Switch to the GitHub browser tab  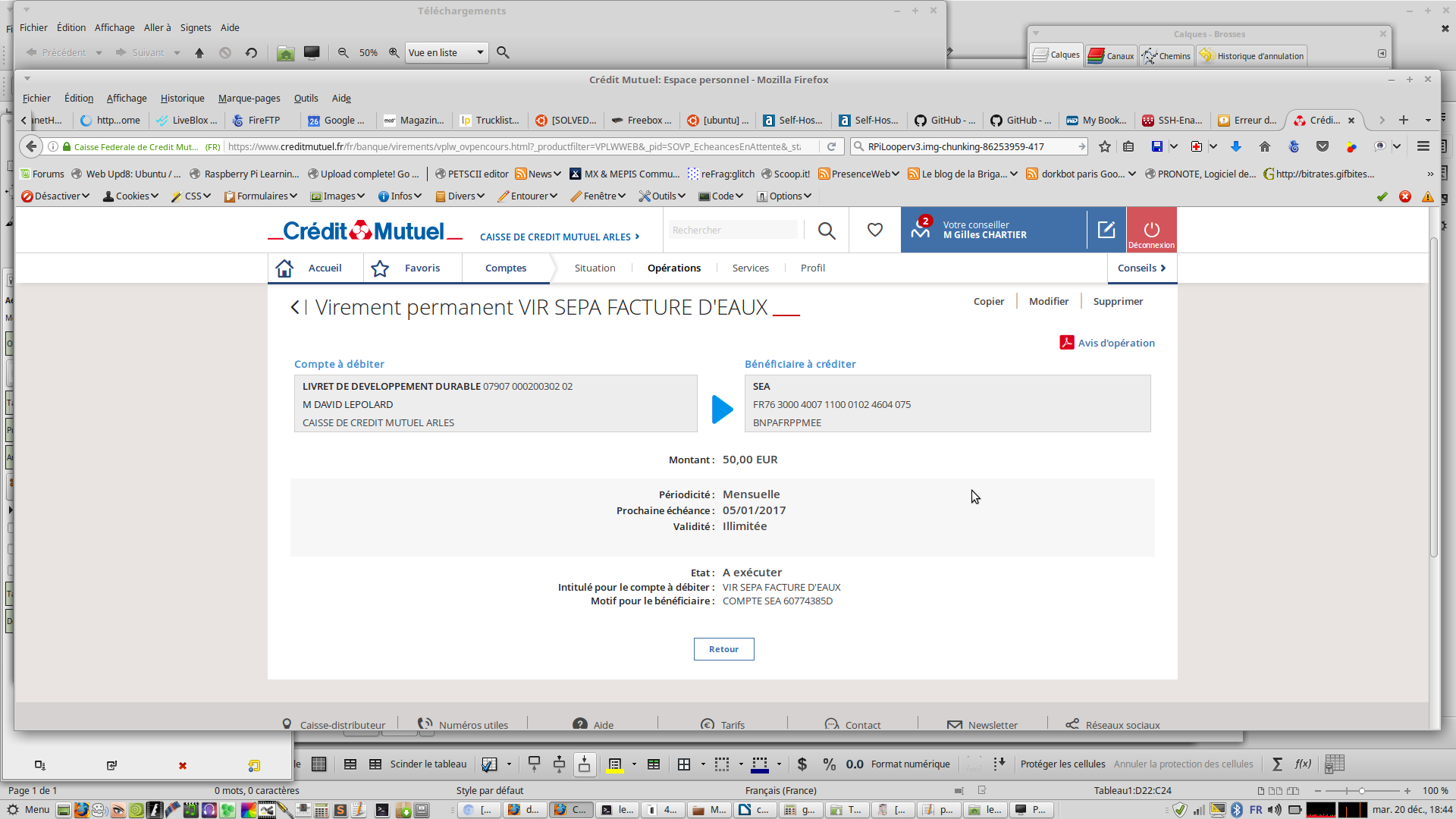(x=945, y=120)
